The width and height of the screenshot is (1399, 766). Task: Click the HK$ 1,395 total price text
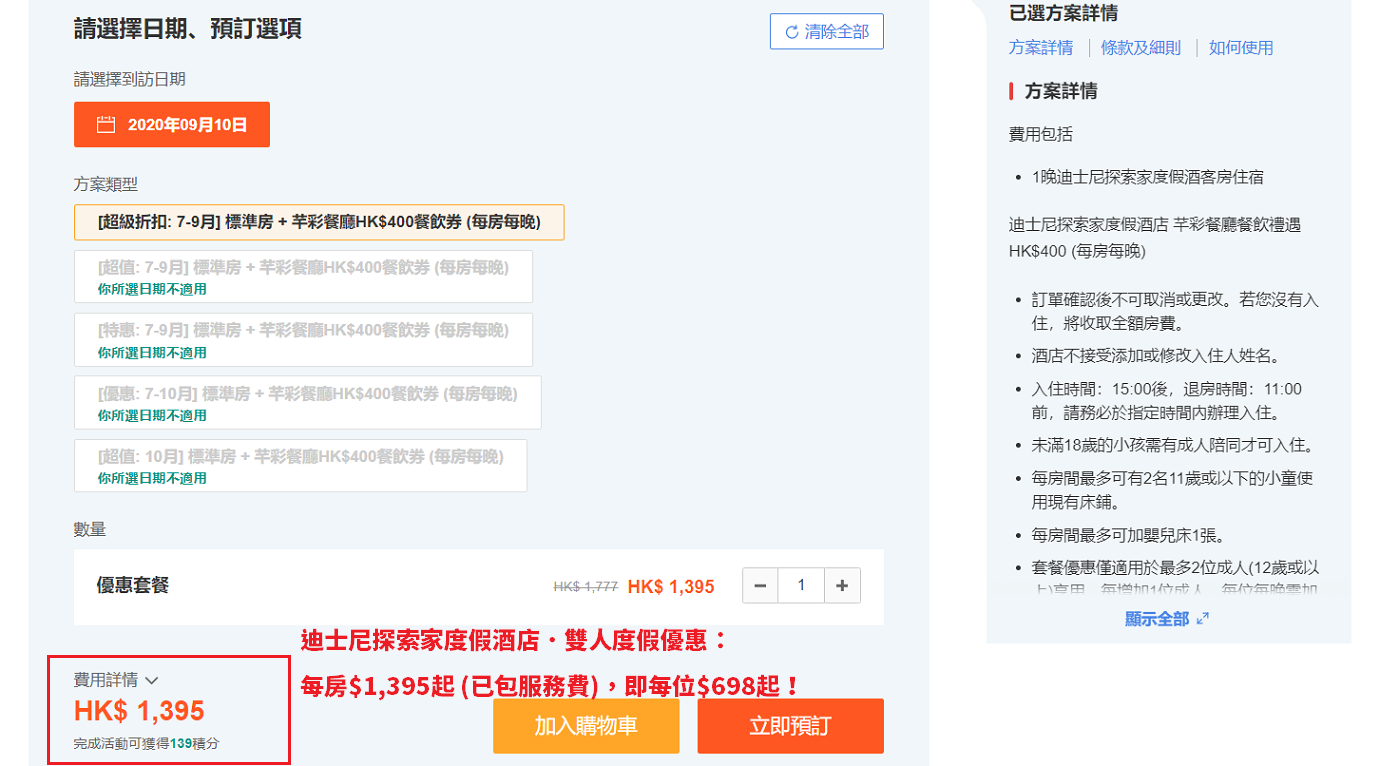(x=139, y=711)
